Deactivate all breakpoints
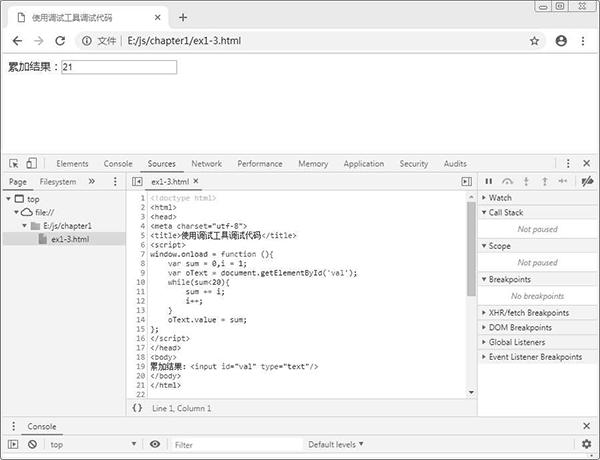600x460 pixels. coord(587,181)
